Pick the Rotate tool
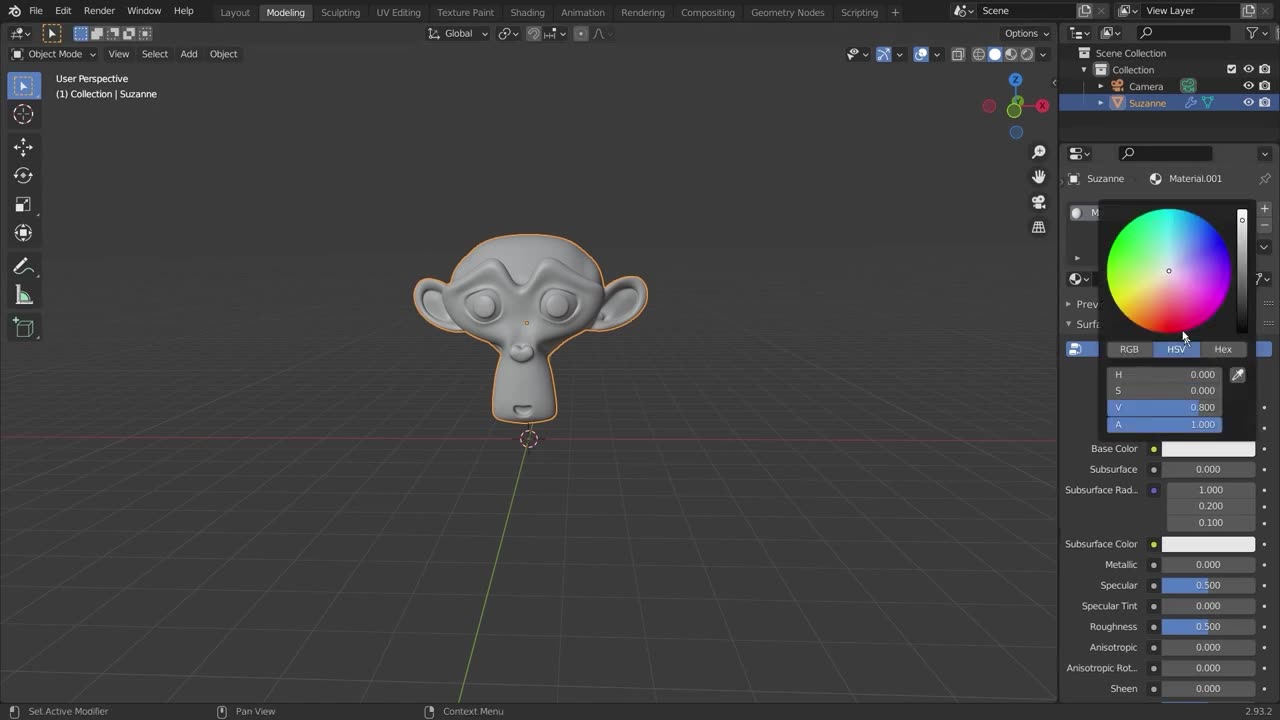 pos(24,176)
